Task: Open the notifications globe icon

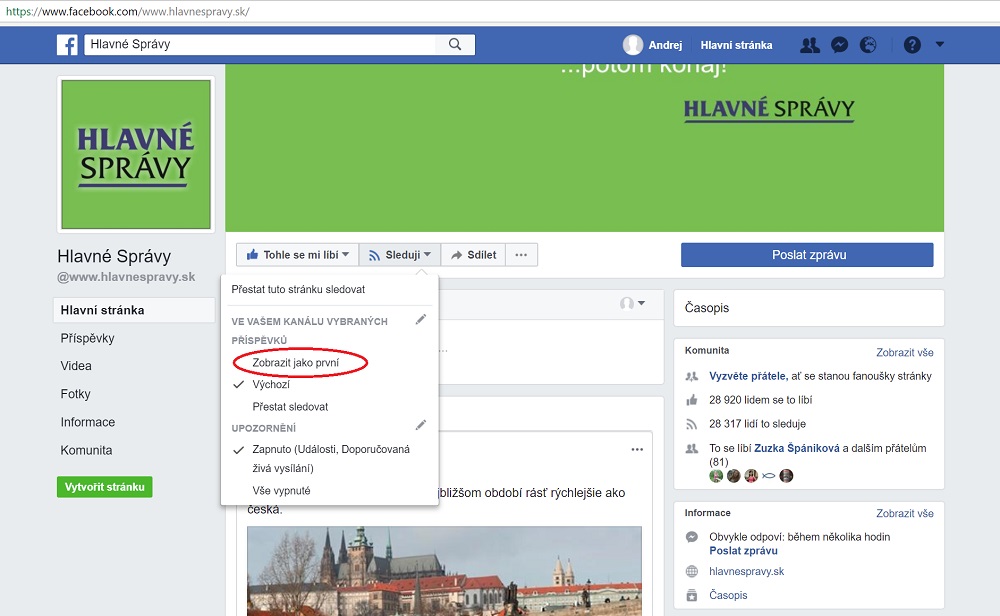Action: pos(868,45)
